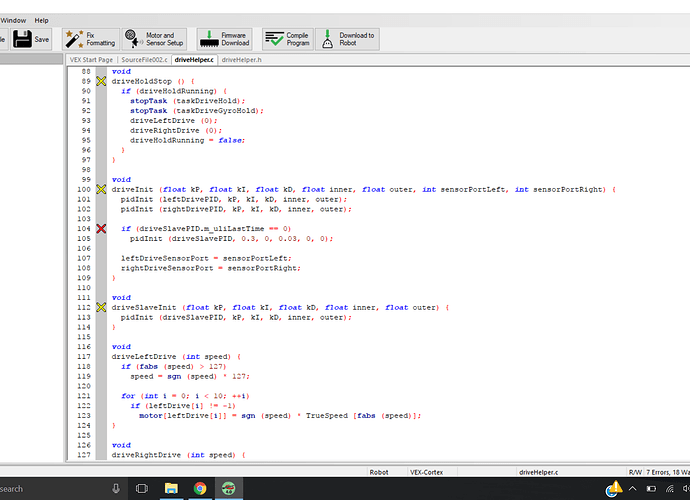This screenshot has width=690, height=500.
Task: Open File Explorer from the taskbar
Action: point(171,488)
